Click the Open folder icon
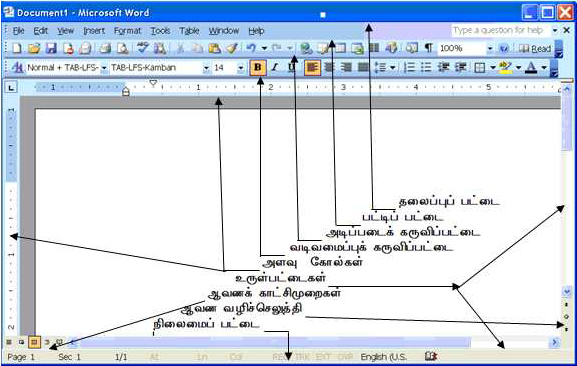577x366 pixels. (34, 48)
